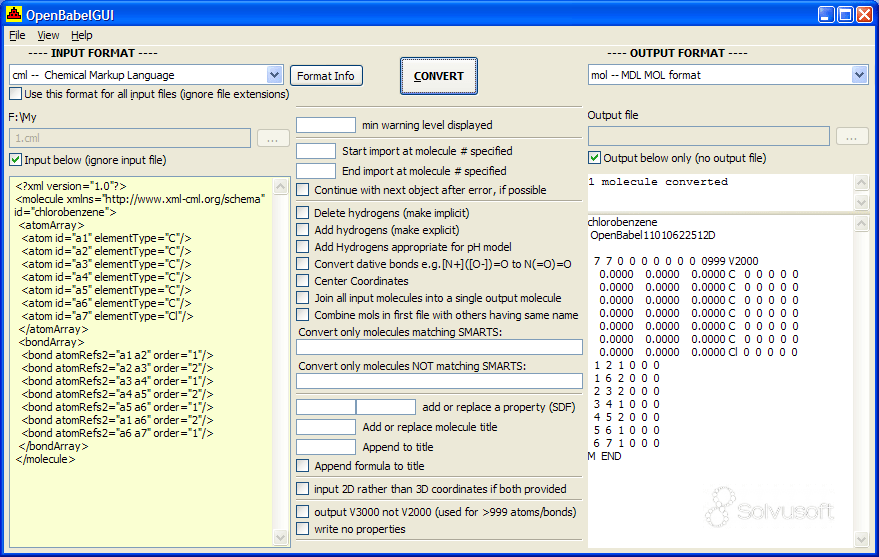Click the atom id="a7" elementType="Cl" line
This screenshot has width=879, height=557.
pos(108,316)
